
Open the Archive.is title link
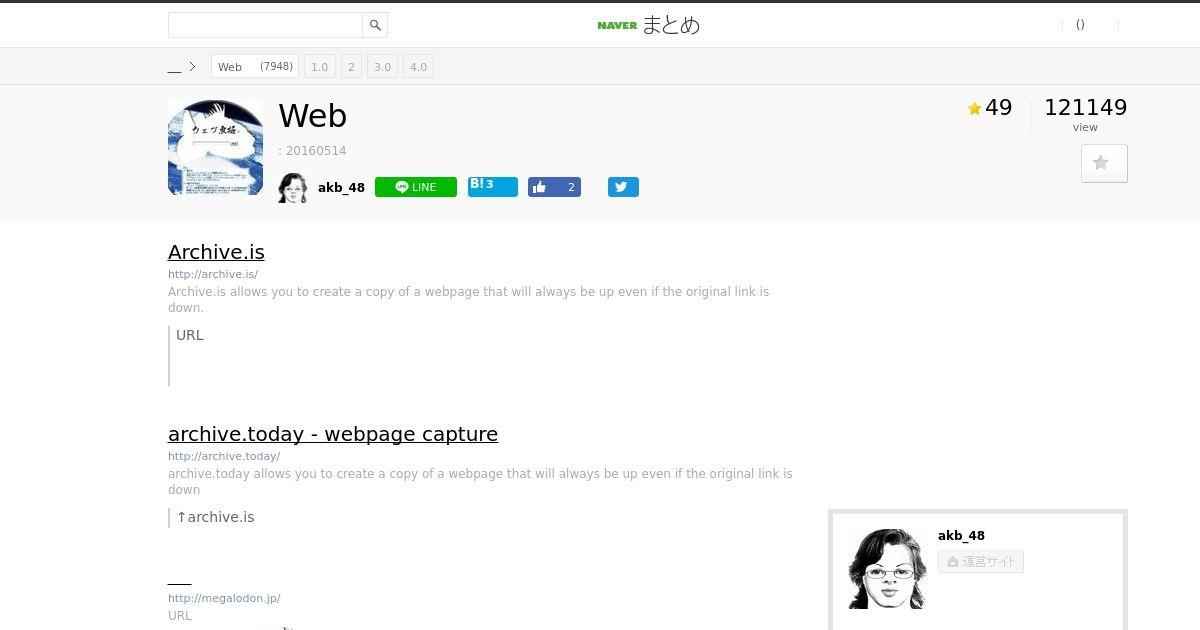click(216, 252)
